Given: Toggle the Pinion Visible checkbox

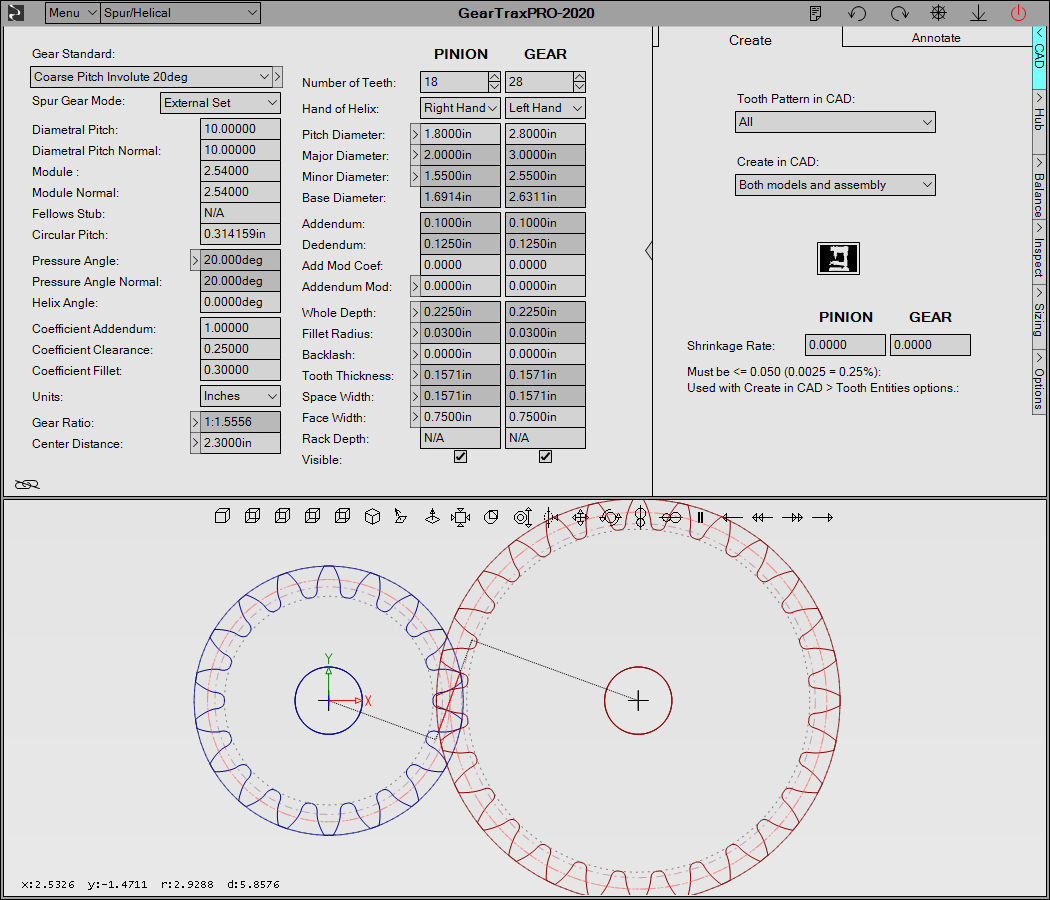Looking at the screenshot, I should 460,457.
